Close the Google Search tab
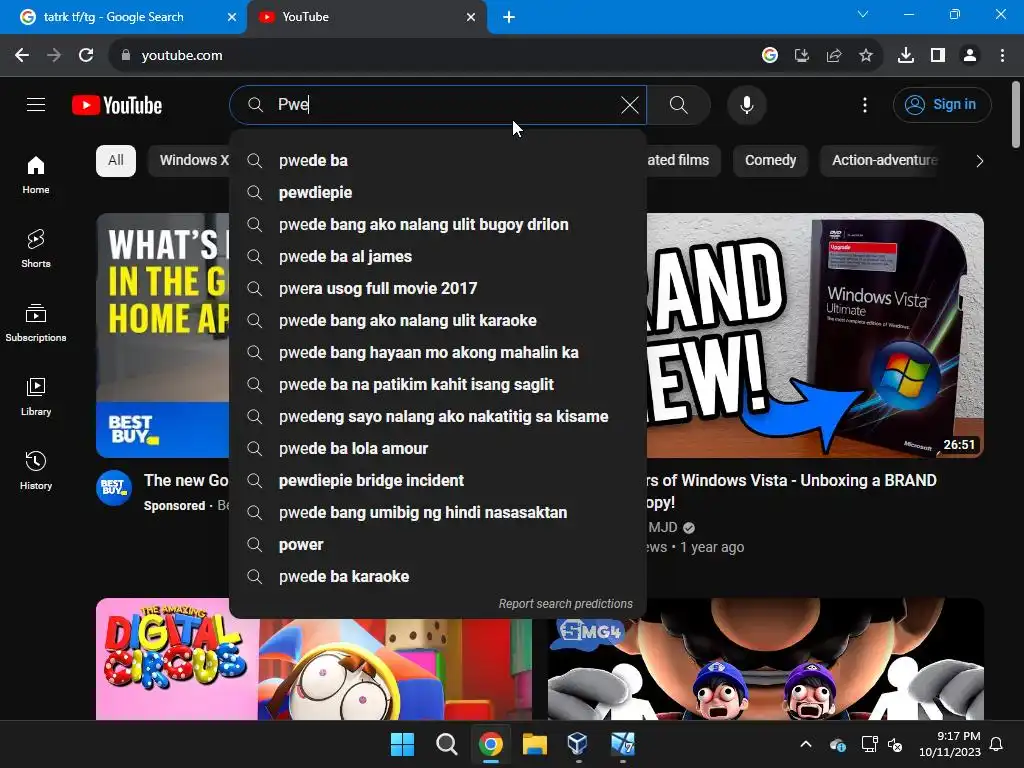Screen dimensions: 1024x768 click(232, 17)
